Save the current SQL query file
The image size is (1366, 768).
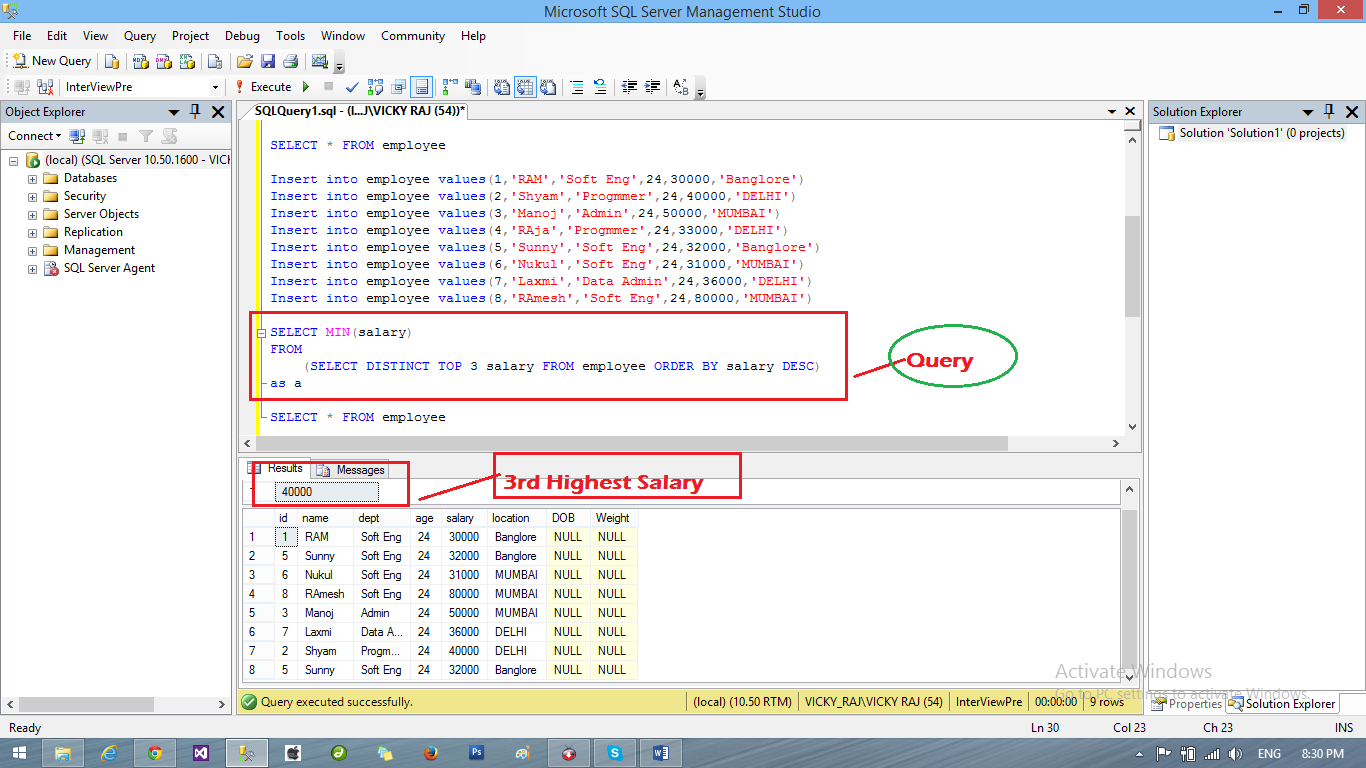click(267, 61)
